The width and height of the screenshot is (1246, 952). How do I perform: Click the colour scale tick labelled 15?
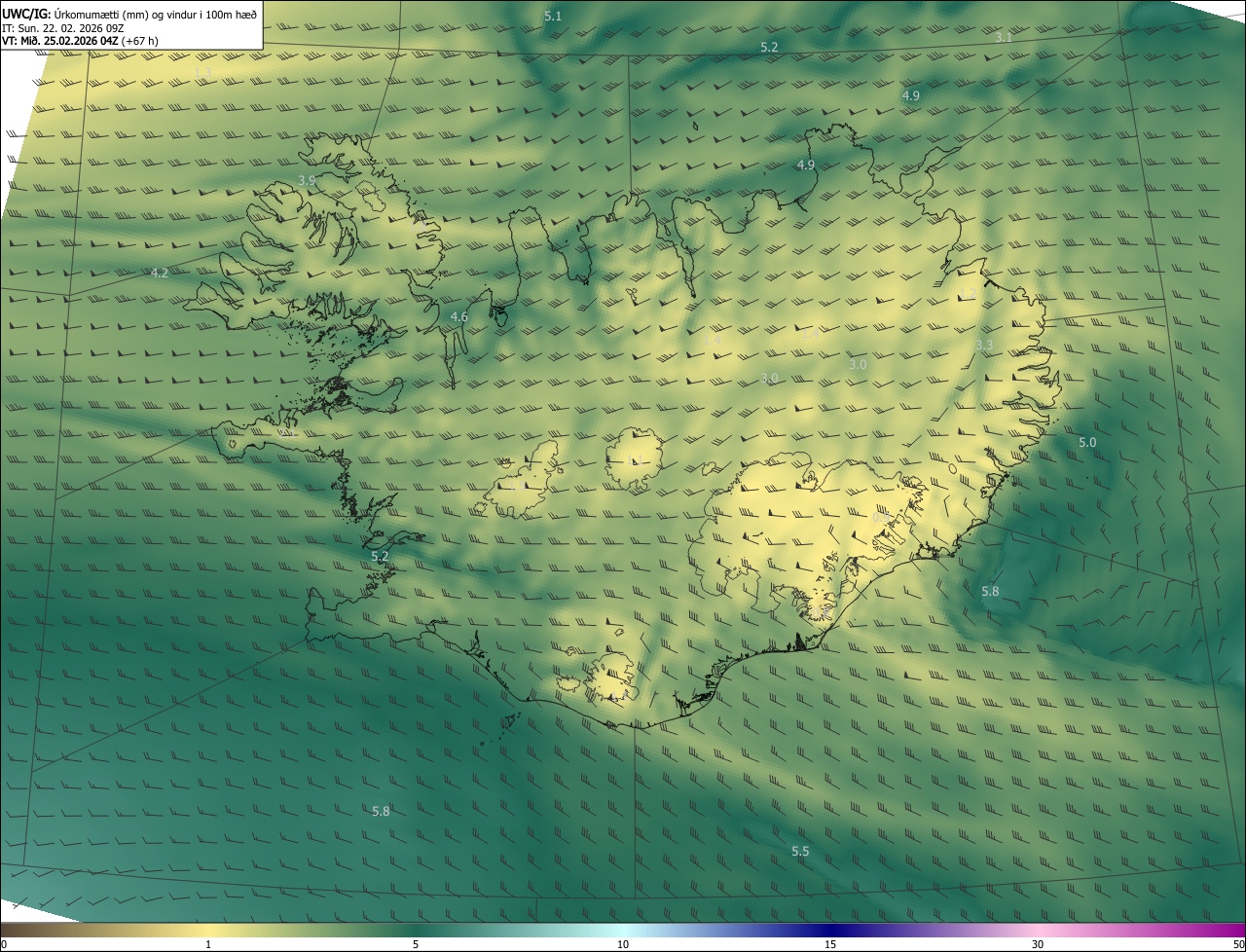pyautogui.click(x=830, y=944)
